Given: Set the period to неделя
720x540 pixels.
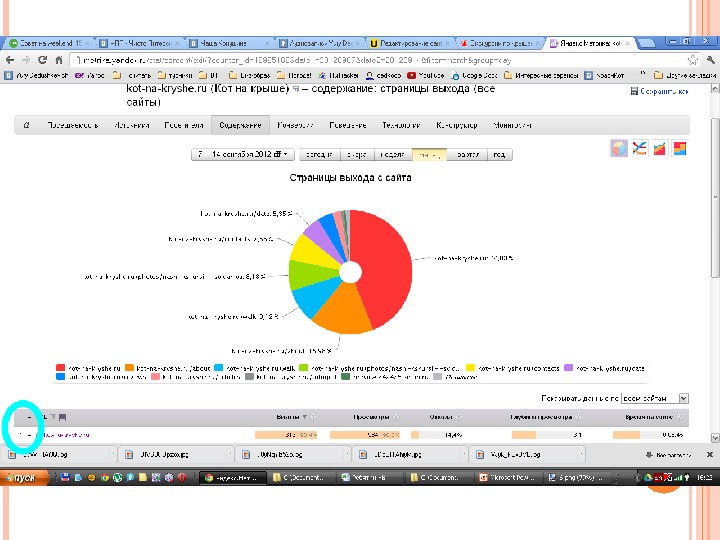Looking at the screenshot, I should (393, 154).
